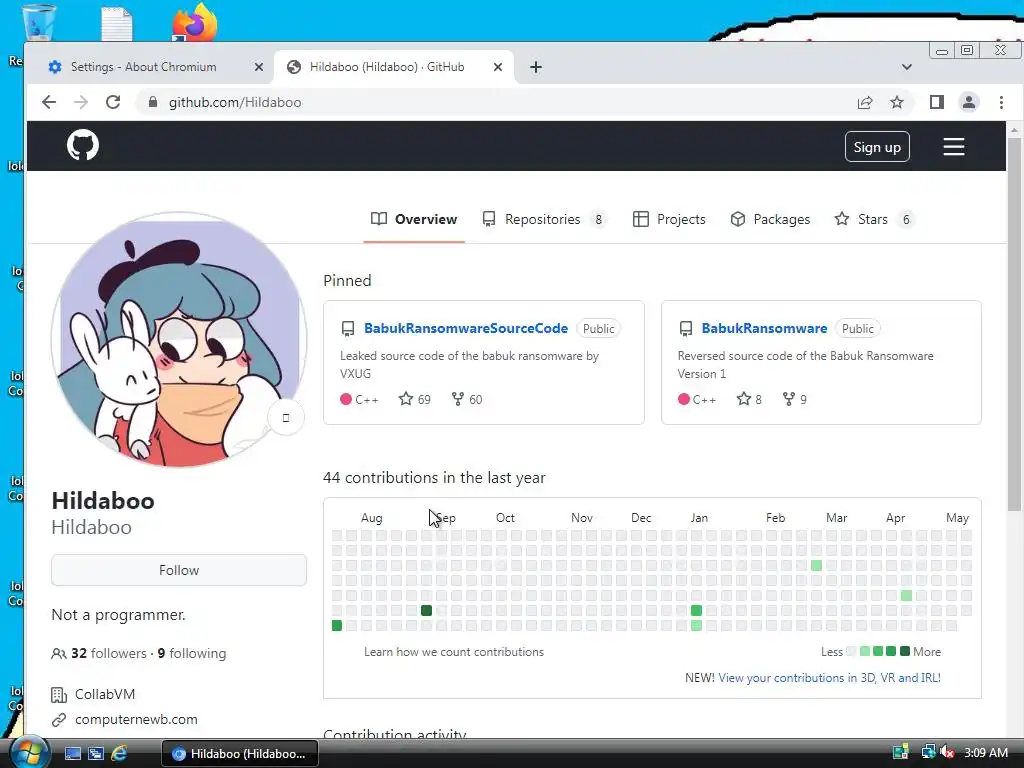Viewport: 1024px width, 768px height.
Task: Open the Packages tab
Action: pos(770,219)
